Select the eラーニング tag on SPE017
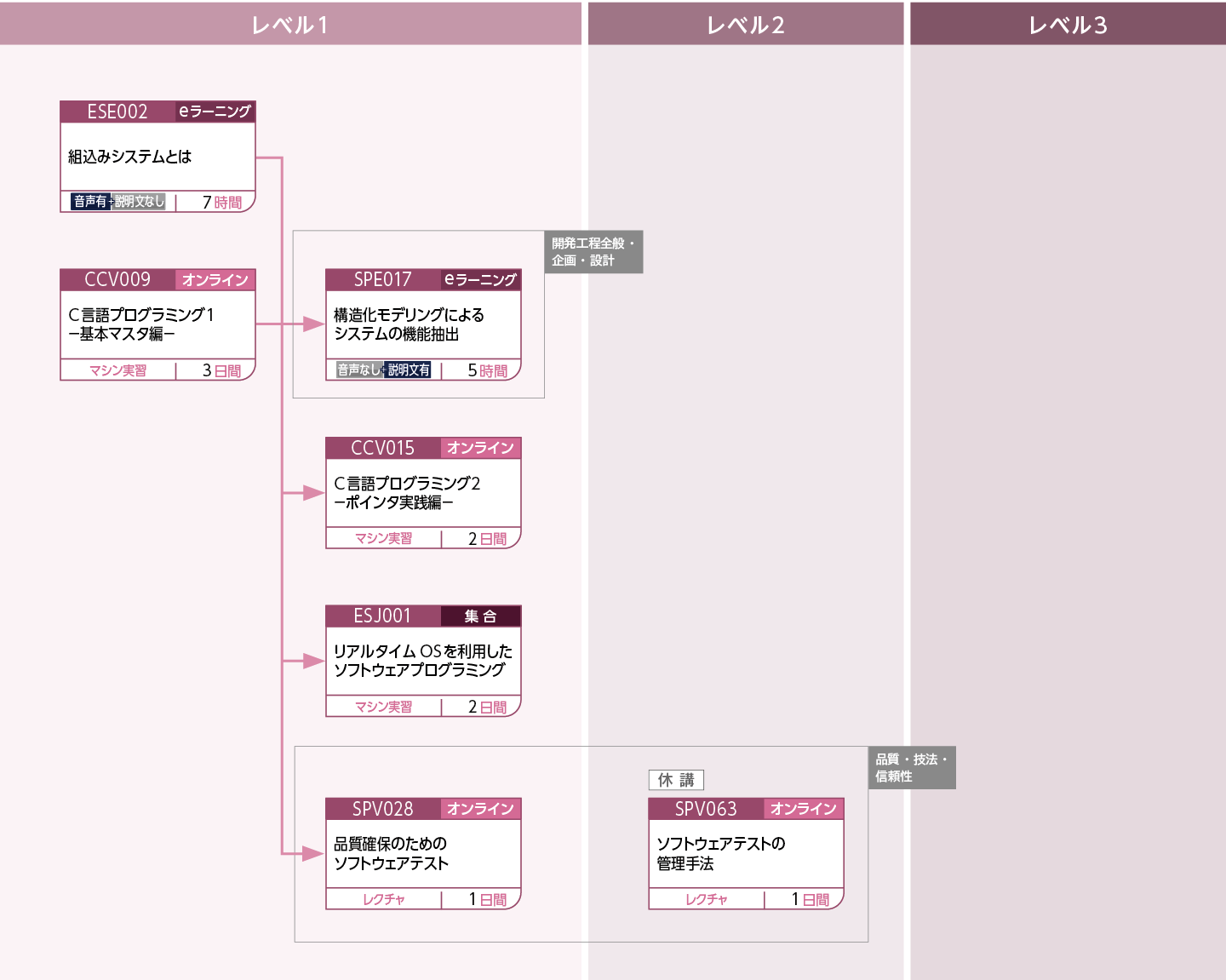Viewport: 1226px width, 980px height. pos(481,279)
